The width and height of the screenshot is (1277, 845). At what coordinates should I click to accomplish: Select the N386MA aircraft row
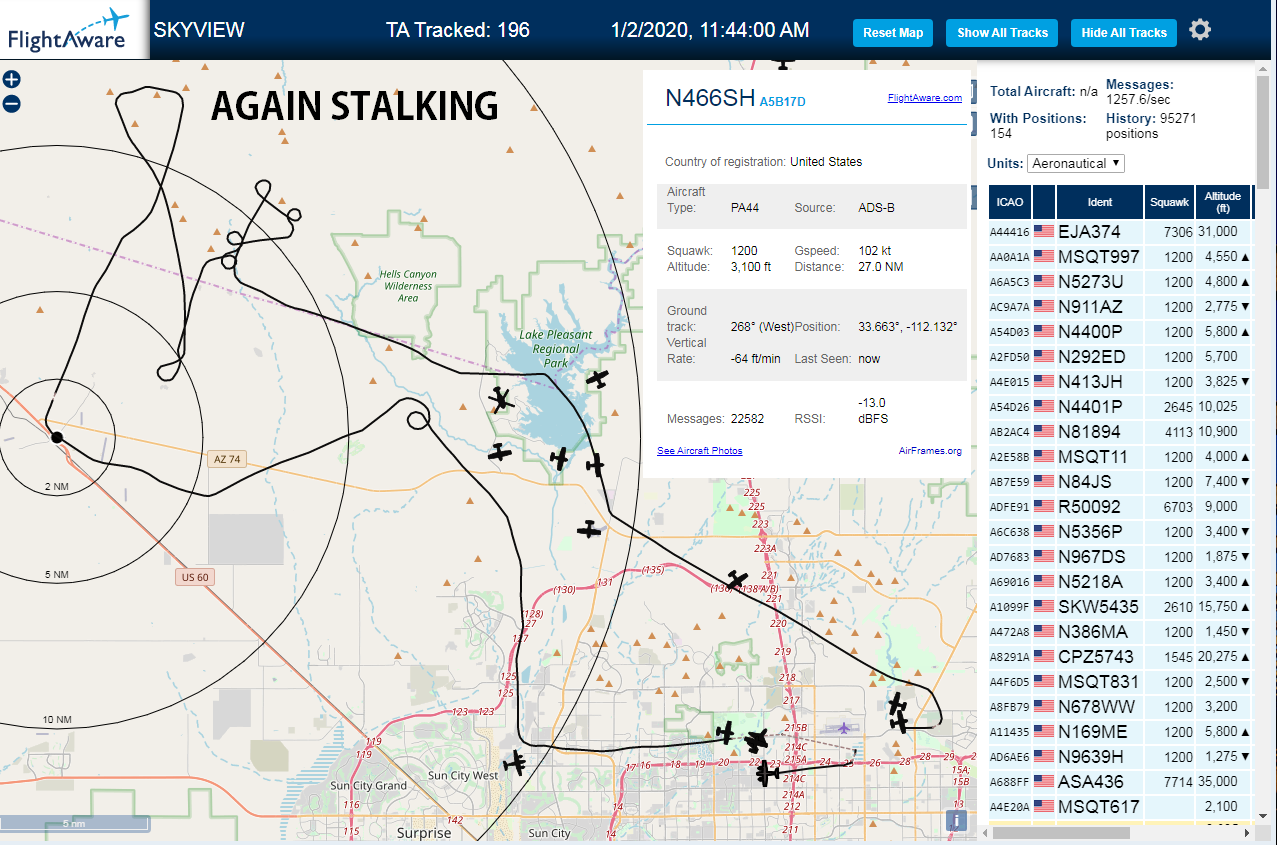coord(1122,631)
